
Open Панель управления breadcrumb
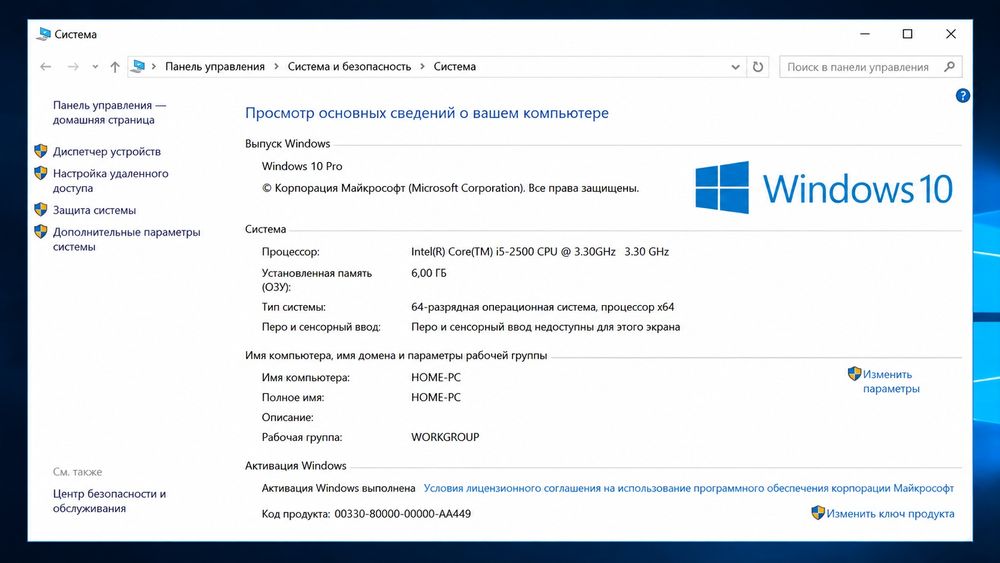click(x=215, y=66)
